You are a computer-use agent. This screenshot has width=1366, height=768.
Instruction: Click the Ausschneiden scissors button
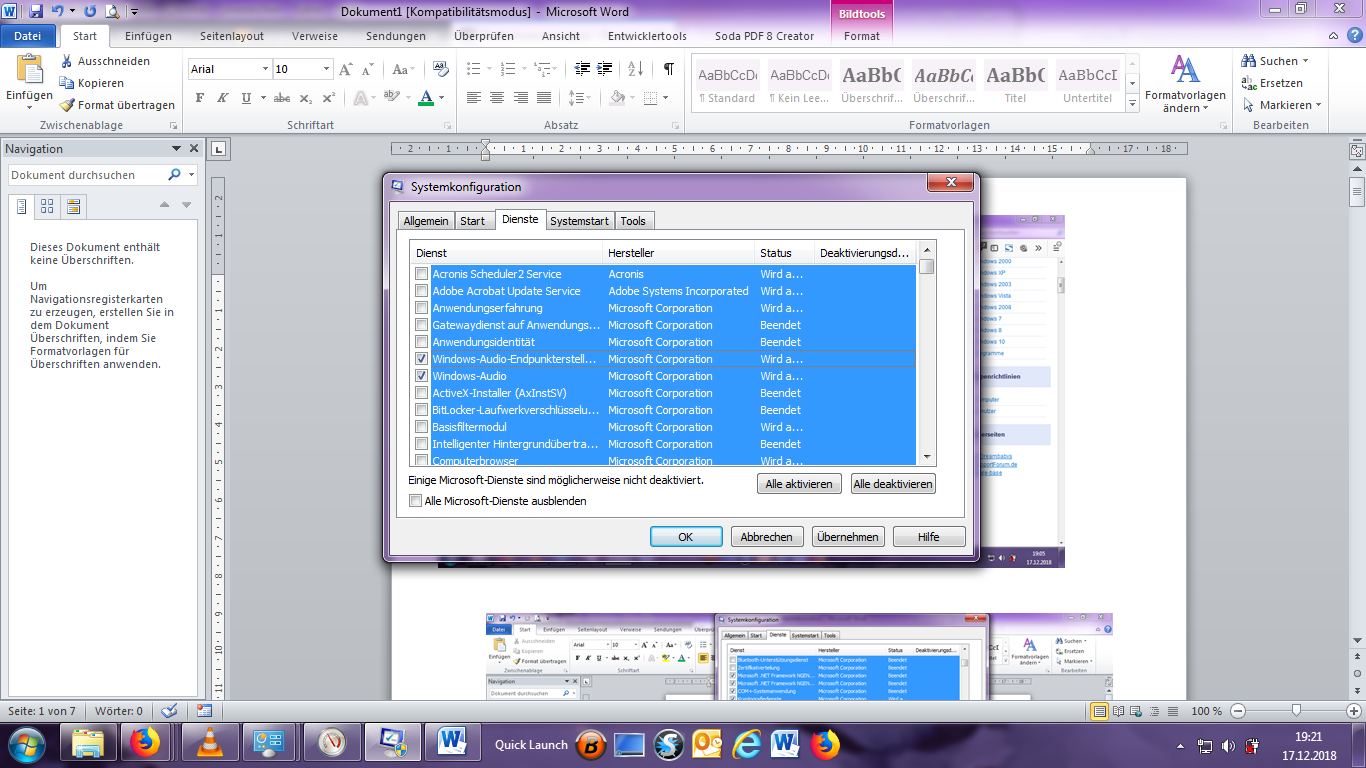[x=104, y=61]
